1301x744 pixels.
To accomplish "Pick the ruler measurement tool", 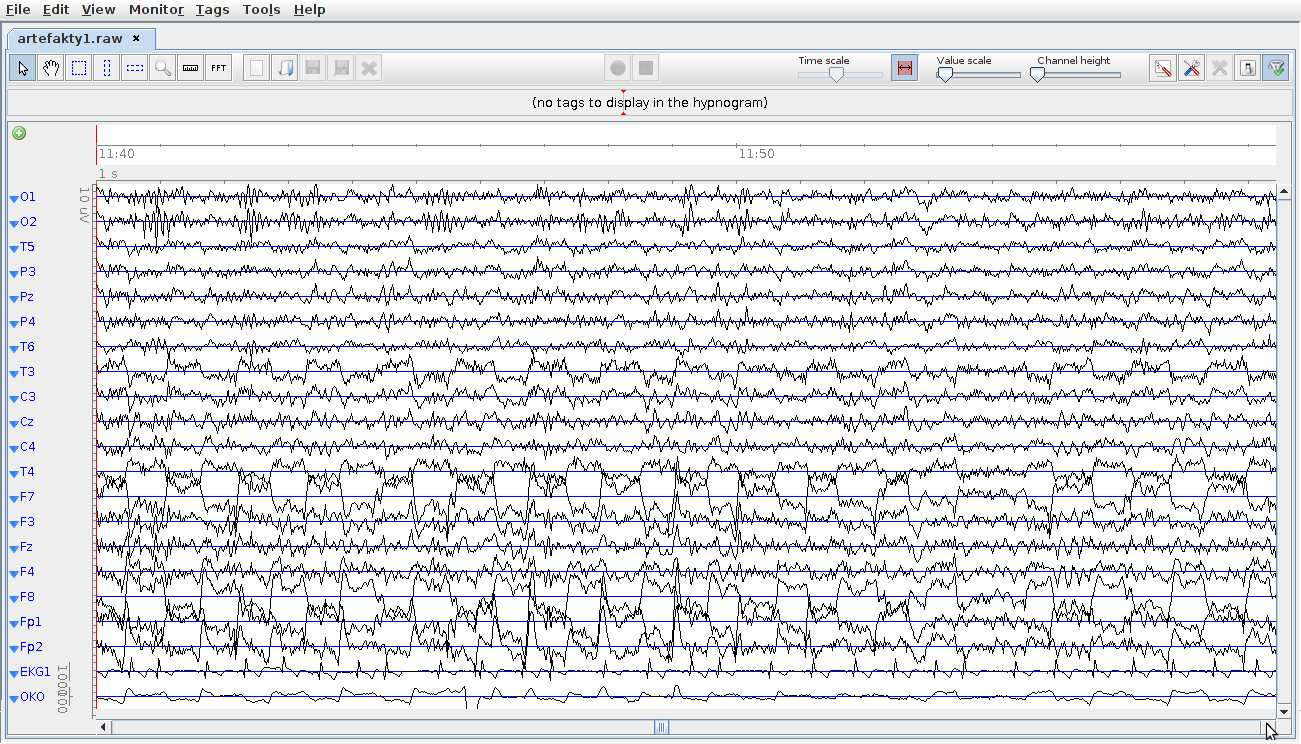I will [x=191, y=68].
